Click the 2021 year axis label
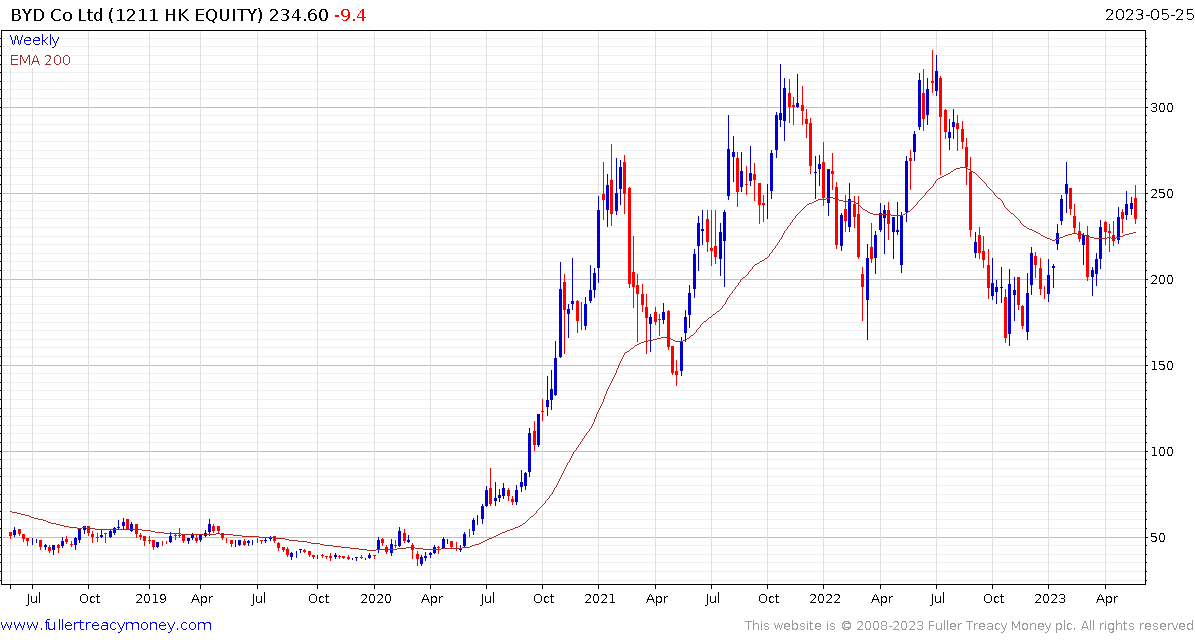Viewport: 1195px width, 640px height. pos(600,599)
